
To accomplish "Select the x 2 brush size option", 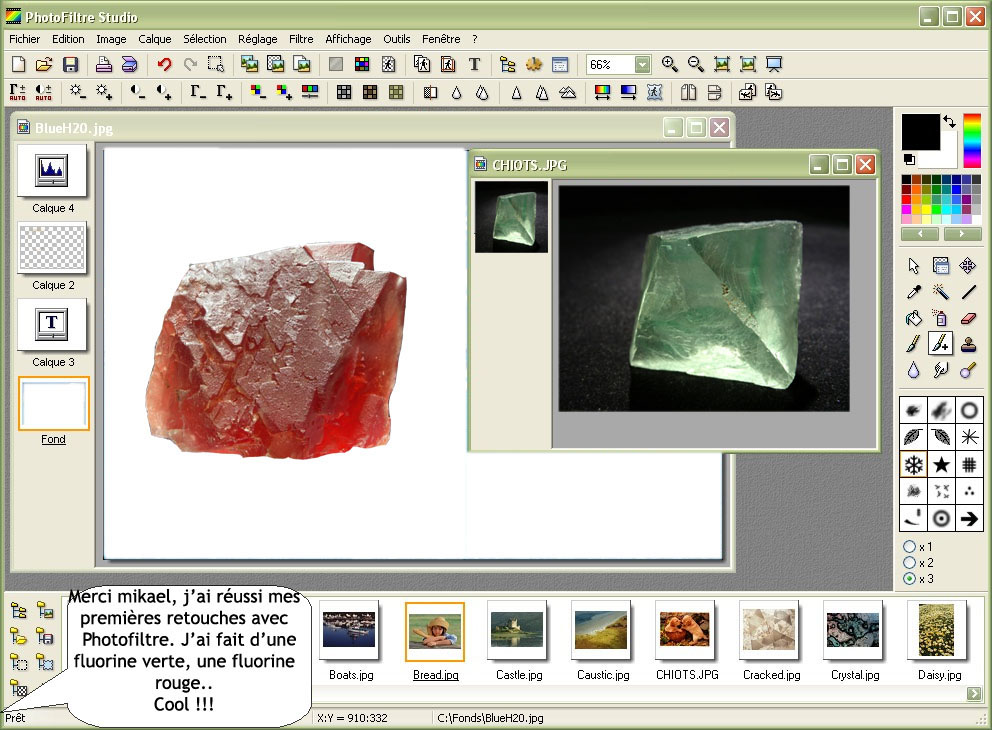I will pos(910,563).
